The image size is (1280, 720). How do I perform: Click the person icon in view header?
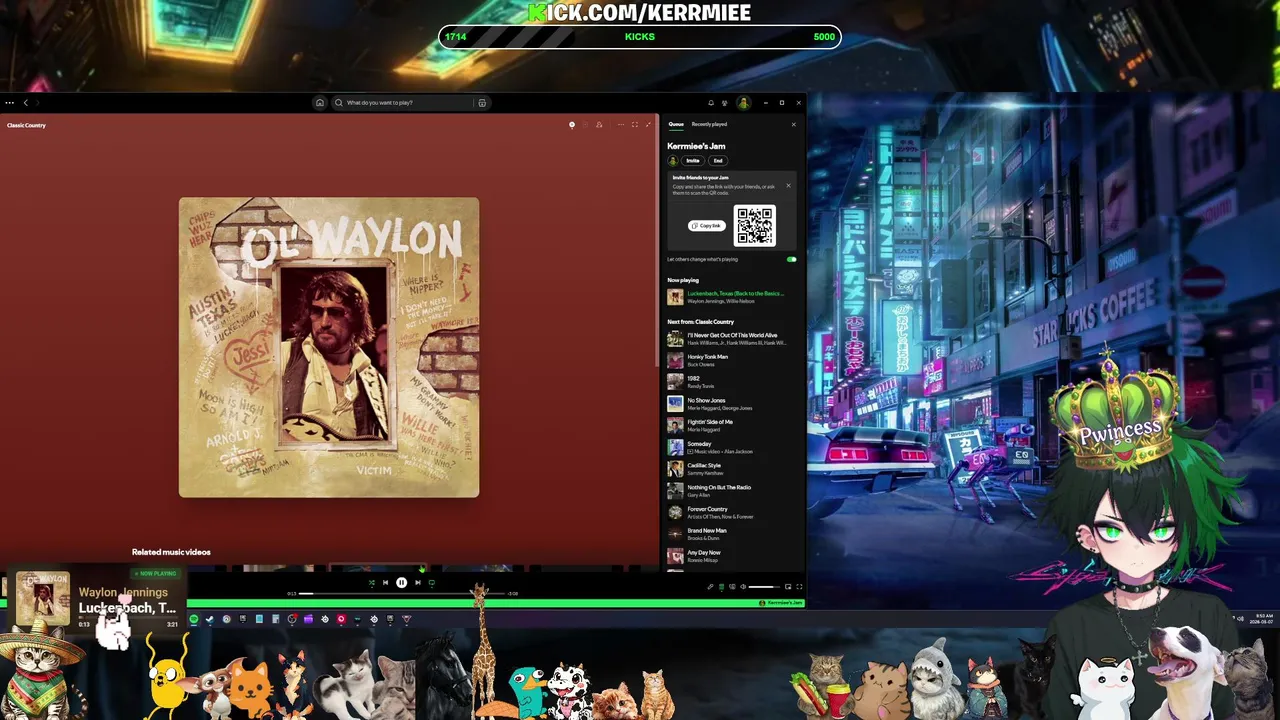(x=599, y=125)
